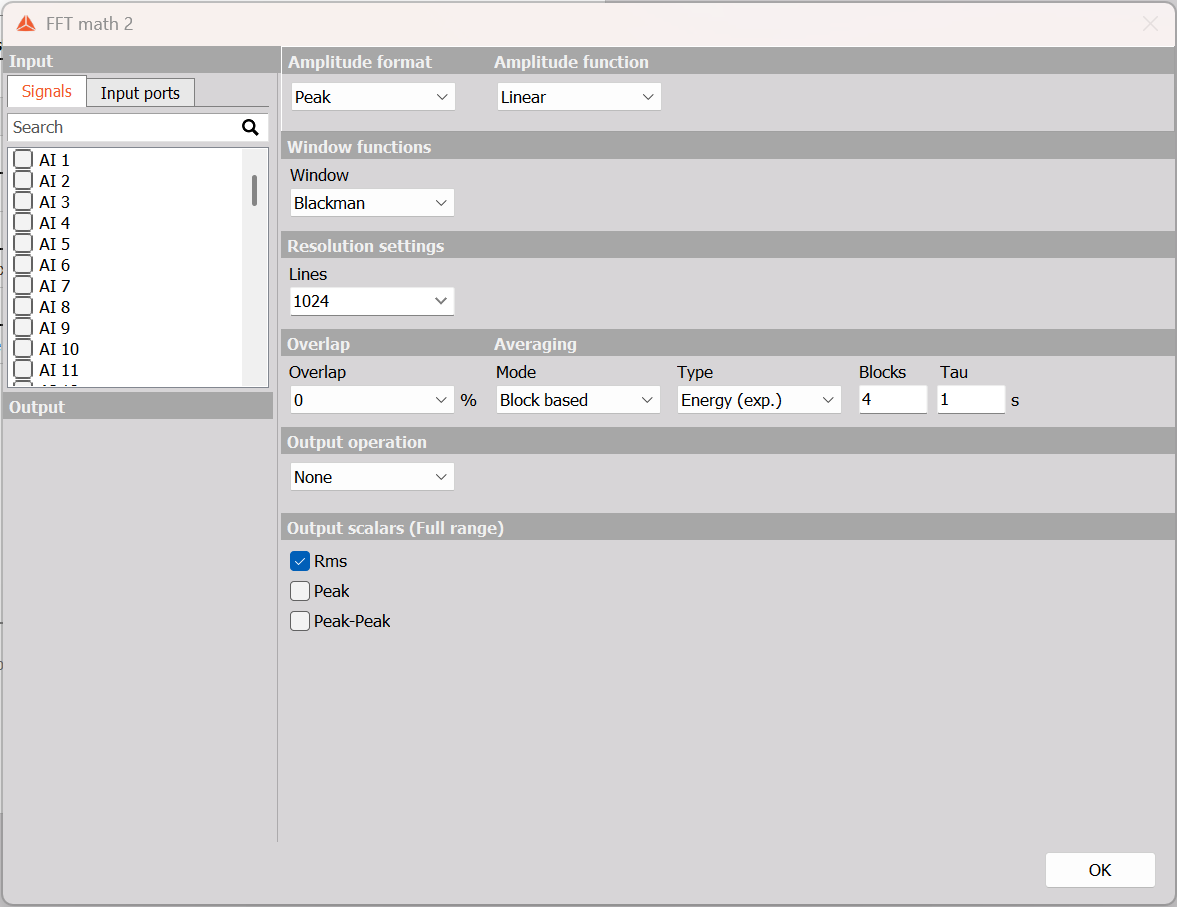The height and width of the screenshot is (907, 1177).
Task: Click the Tau value field
Action: [x=971, y=399]
